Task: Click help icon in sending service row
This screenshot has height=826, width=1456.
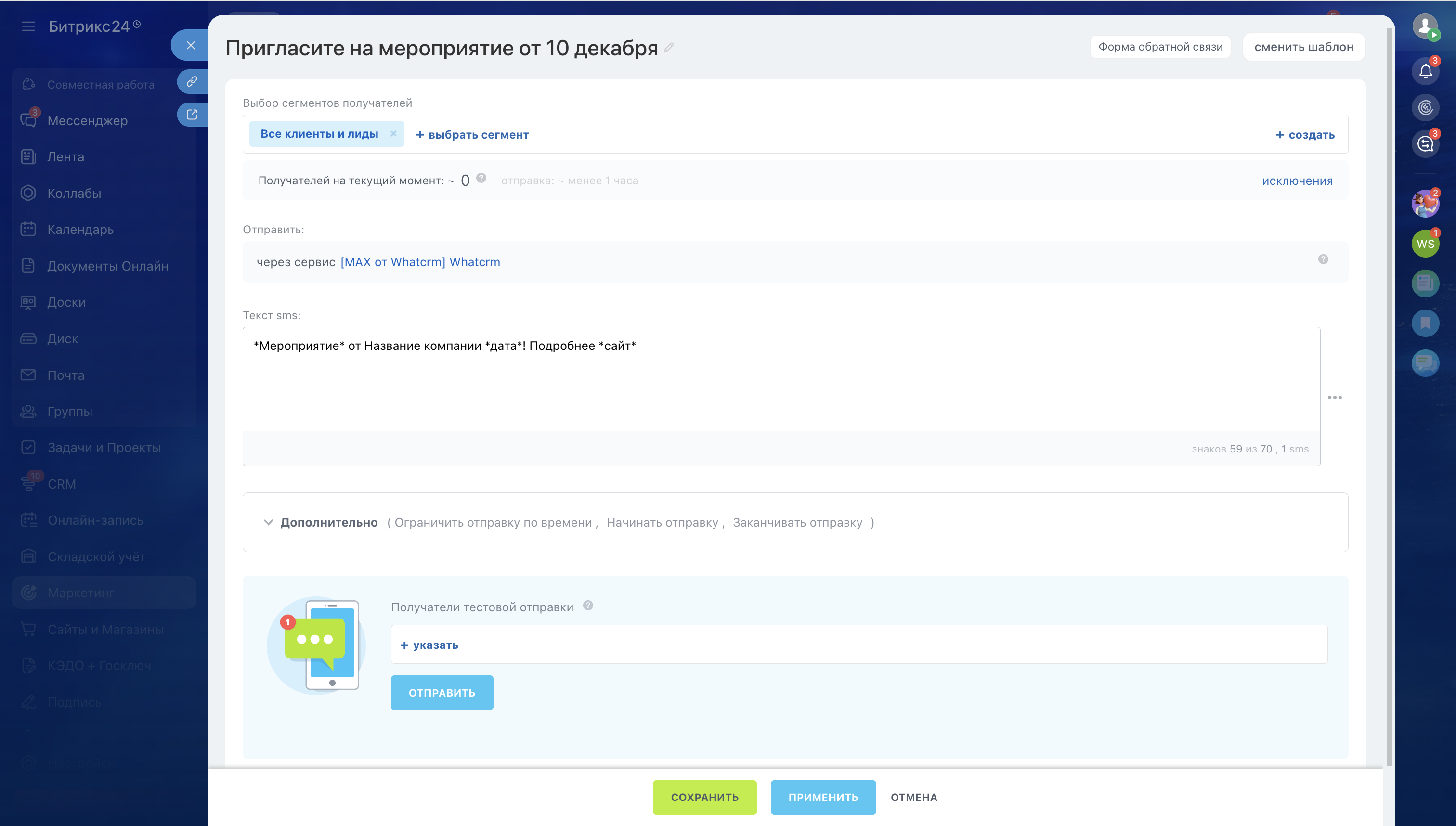Action: (x=1323, y=260)
